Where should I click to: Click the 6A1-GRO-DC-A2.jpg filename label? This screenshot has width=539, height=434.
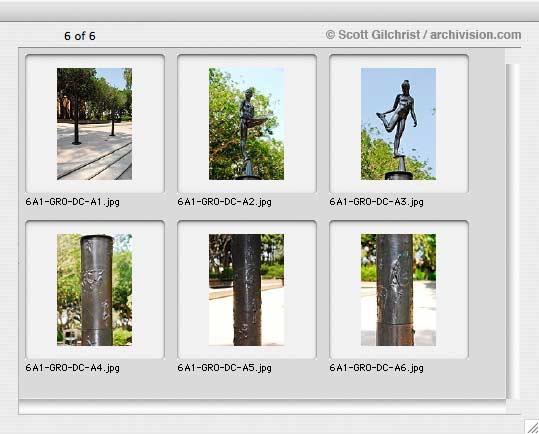click(x=224, y=202)
